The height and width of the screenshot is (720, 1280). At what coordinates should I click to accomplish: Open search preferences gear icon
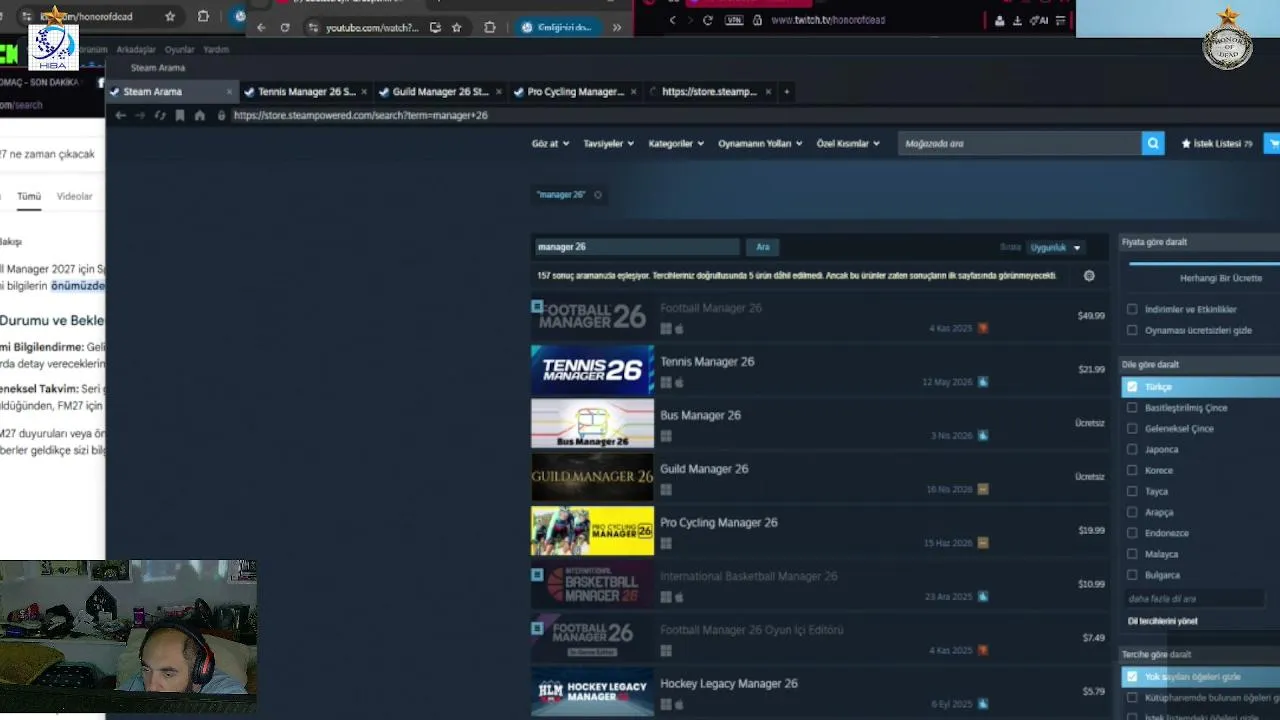pos(1089,276)
